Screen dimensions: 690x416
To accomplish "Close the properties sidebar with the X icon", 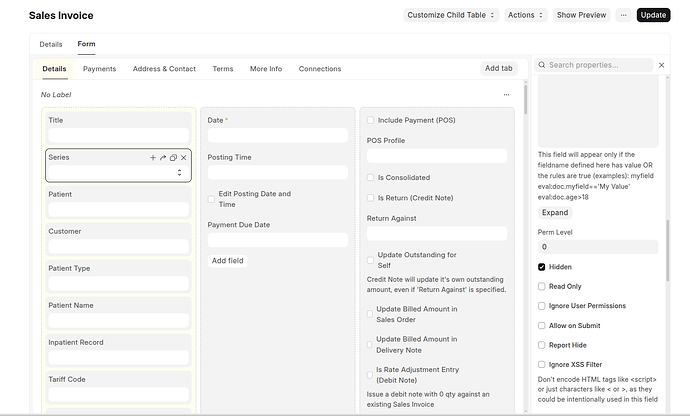I will [661, 65].
